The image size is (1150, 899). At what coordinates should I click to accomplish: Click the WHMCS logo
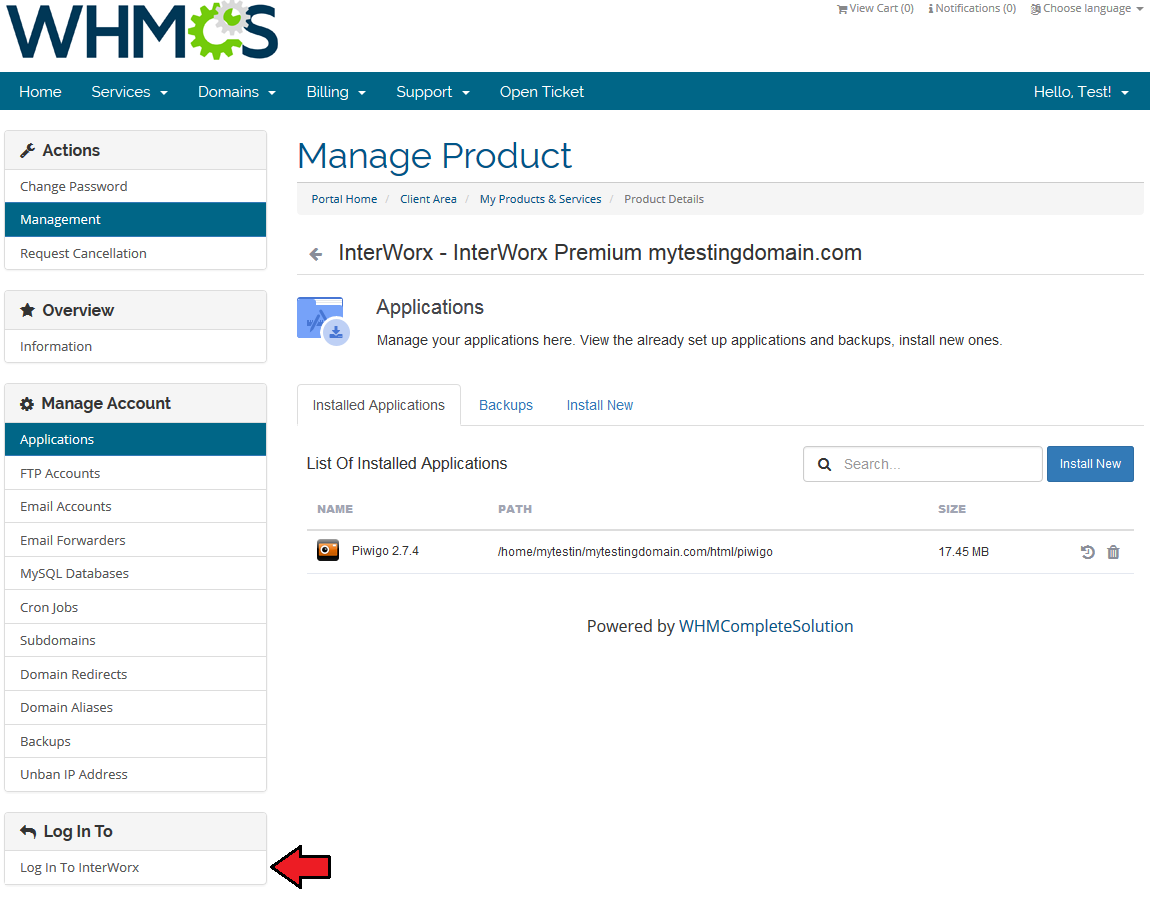pyautogui.click(x=142, y=31)
